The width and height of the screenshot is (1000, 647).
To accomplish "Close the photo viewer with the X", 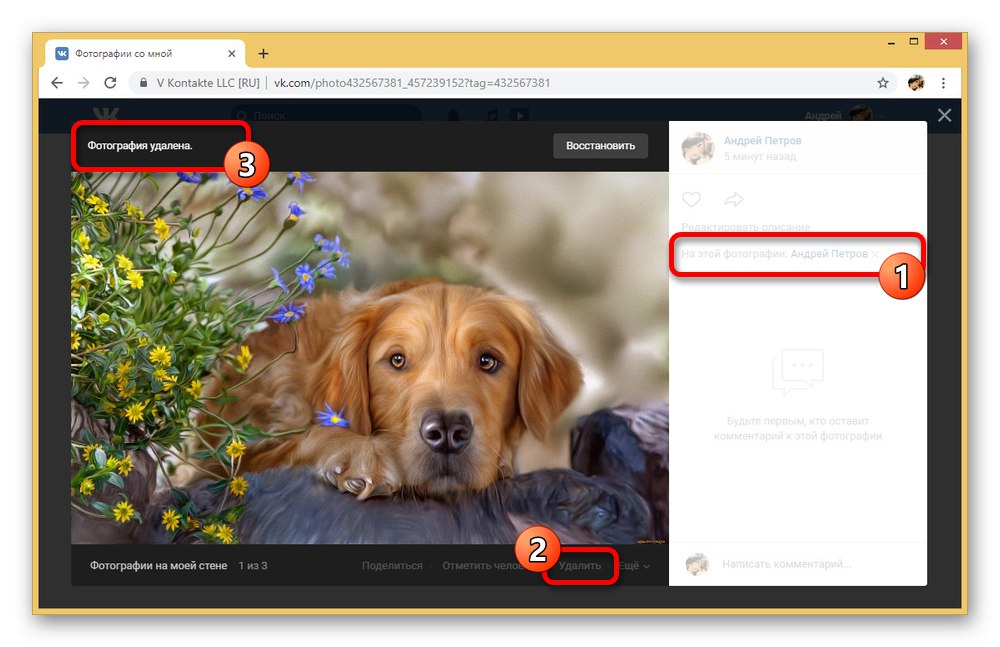I will click(945, 115).
